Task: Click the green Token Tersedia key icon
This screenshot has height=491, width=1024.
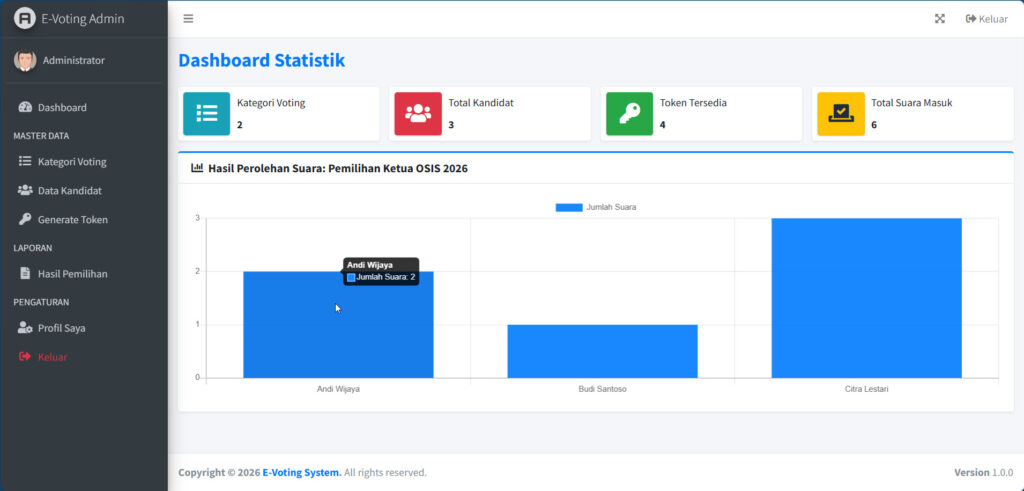Action: pos(629,113)
